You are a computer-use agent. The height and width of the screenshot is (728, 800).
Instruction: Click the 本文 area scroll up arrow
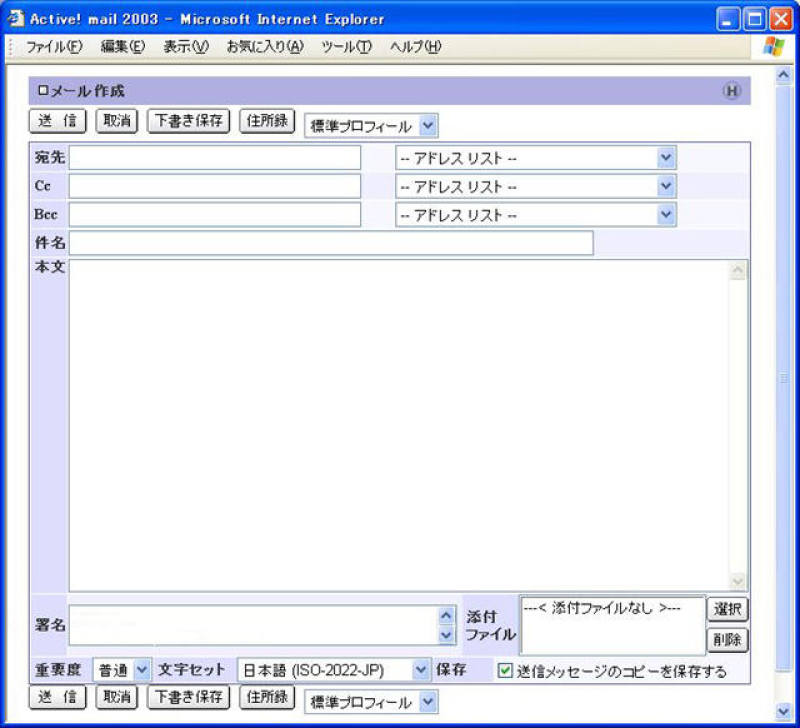[x=738, y=271]
